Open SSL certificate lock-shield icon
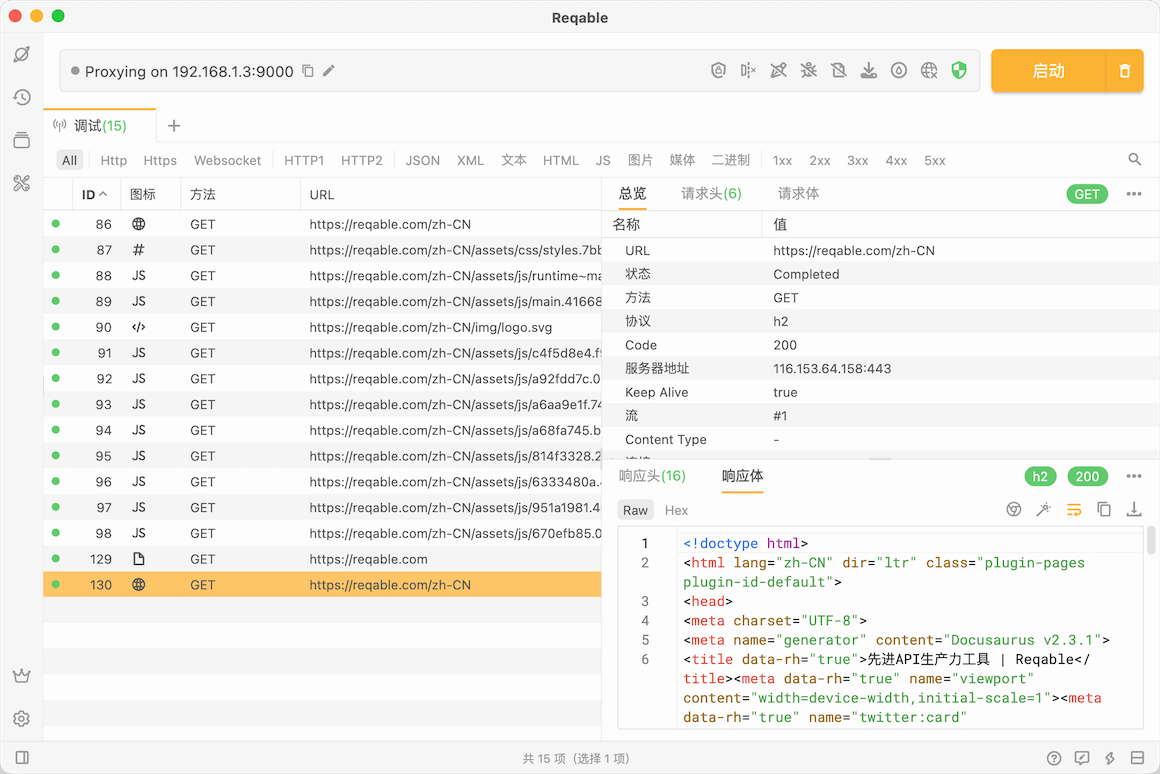The image size is (1160, 774). point(718,70)
